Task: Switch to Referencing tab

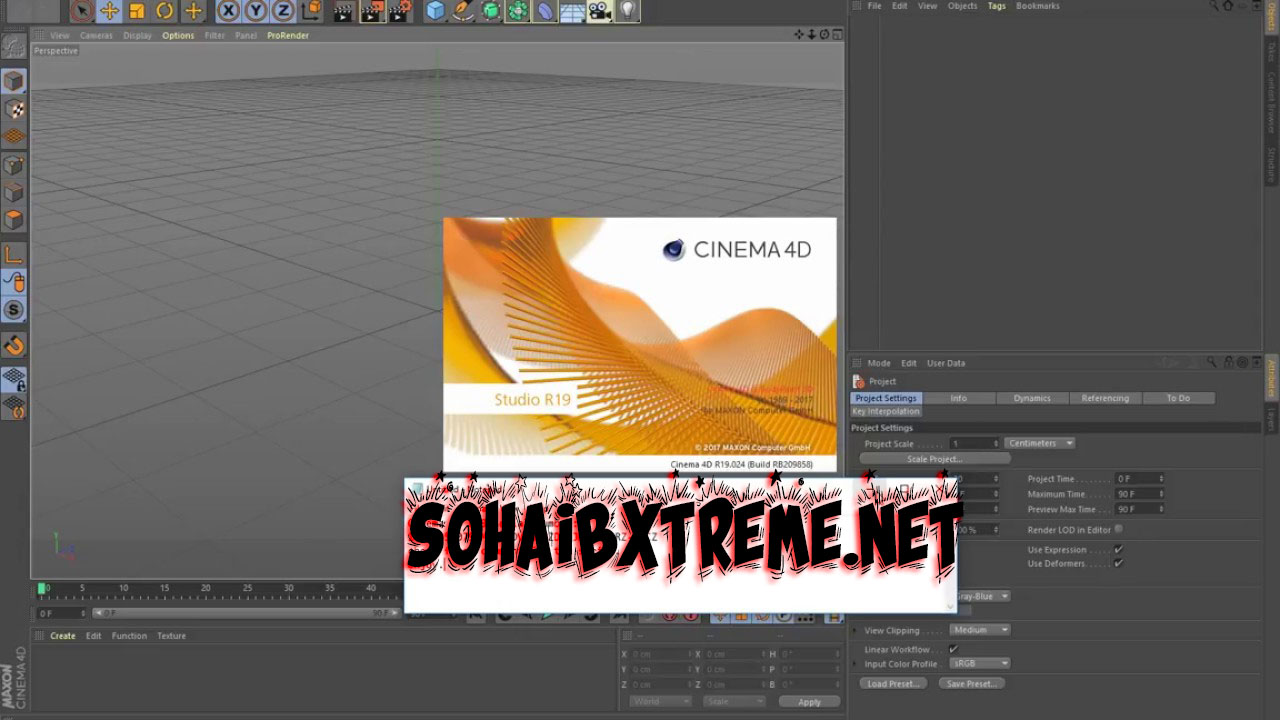Action: point(1105,398)
